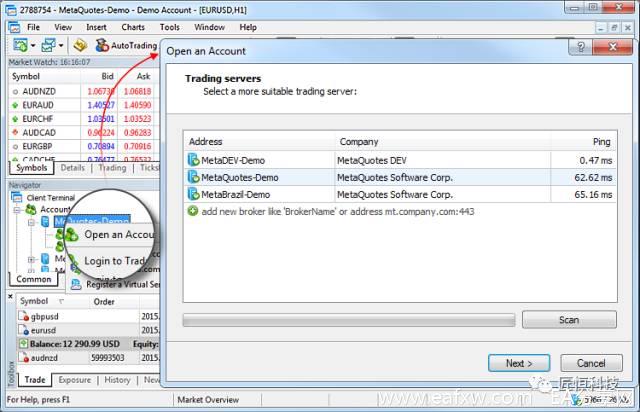The height and width of the screenshot is (412, 640).
Task: Click the server scan progress bar
Action: 349,320
